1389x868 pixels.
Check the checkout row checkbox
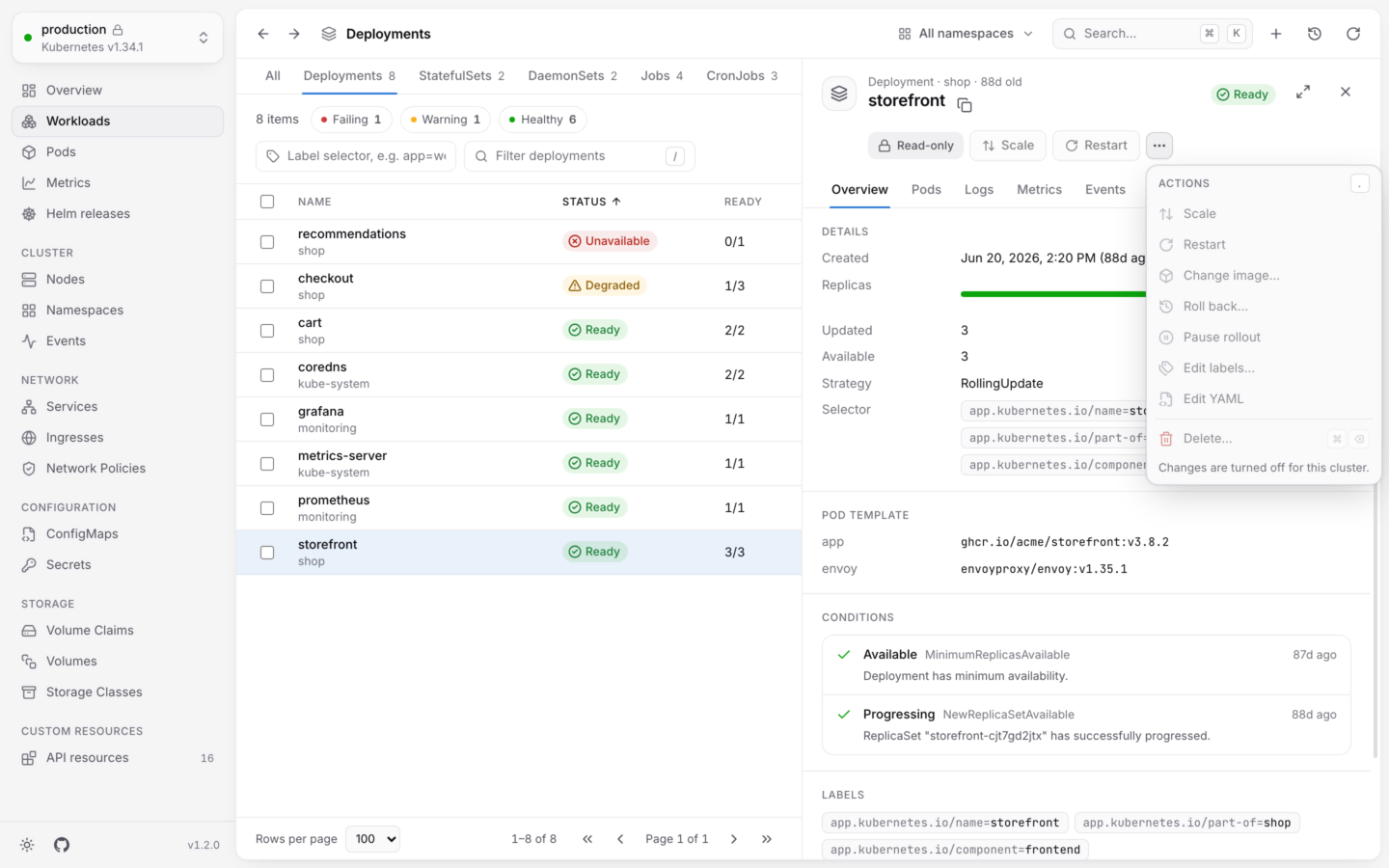click(x=267, y=286)
